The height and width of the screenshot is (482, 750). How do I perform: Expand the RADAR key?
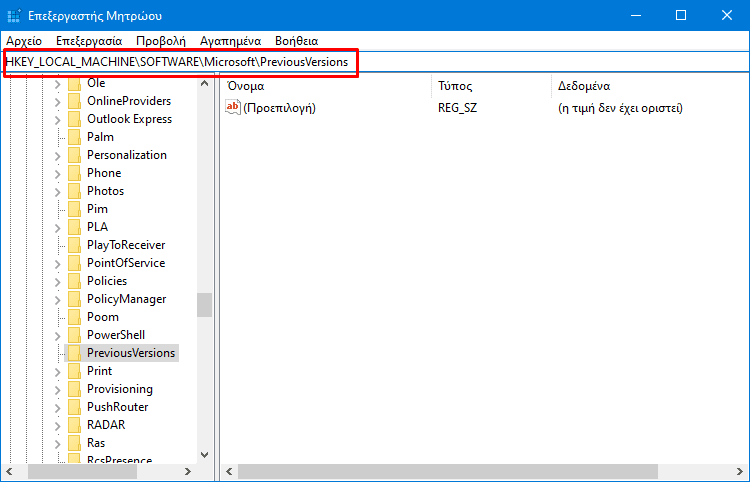coord(57,426)
